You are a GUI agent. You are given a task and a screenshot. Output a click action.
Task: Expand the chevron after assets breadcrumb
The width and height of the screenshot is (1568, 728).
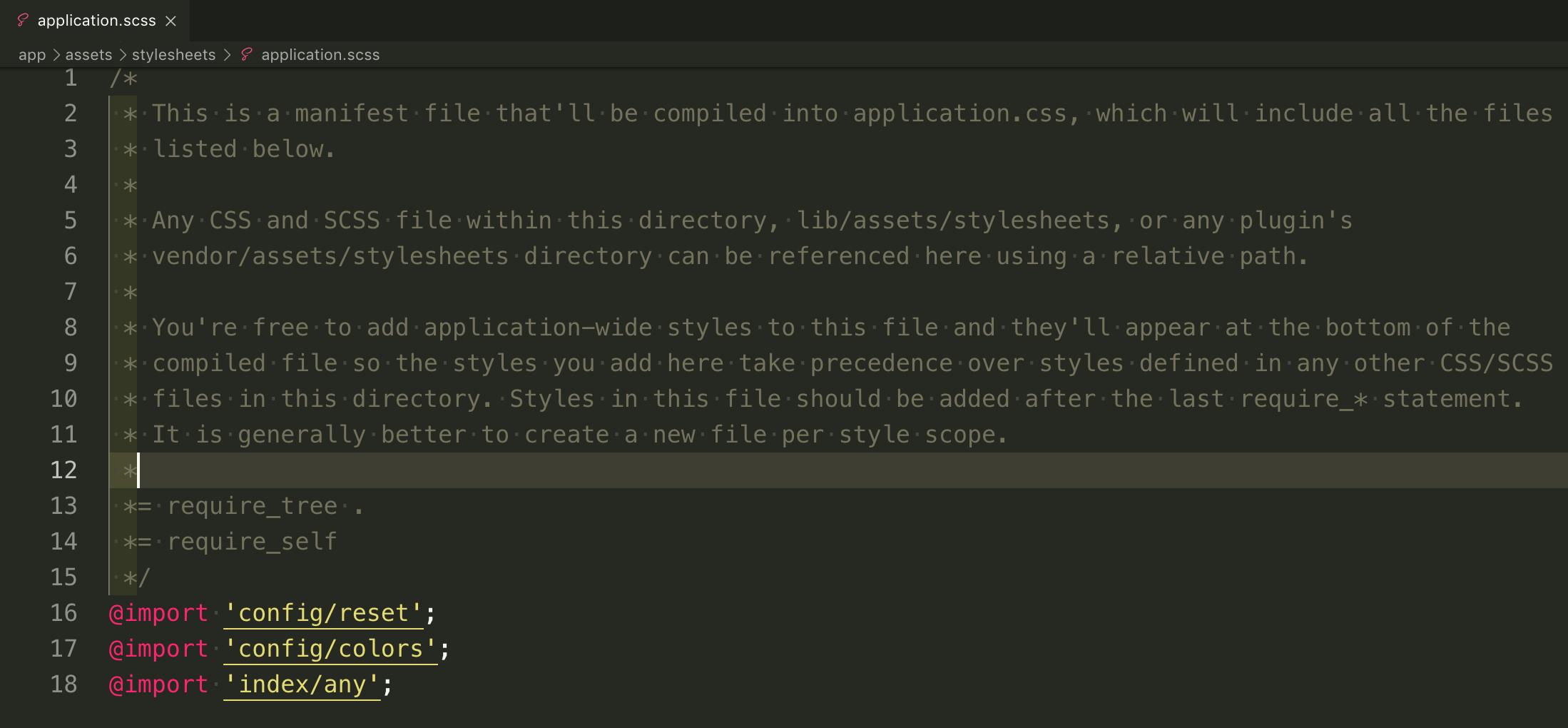click(x=123, y=54)
